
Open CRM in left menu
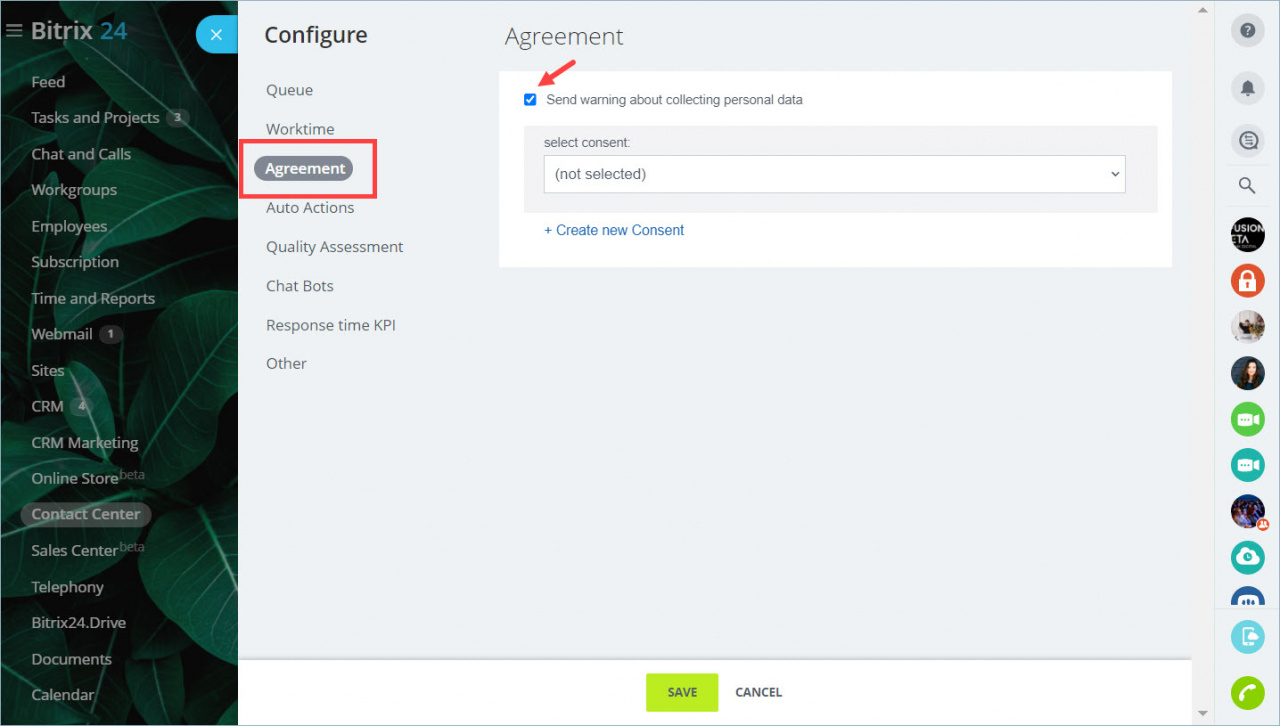tap(47, 406)
